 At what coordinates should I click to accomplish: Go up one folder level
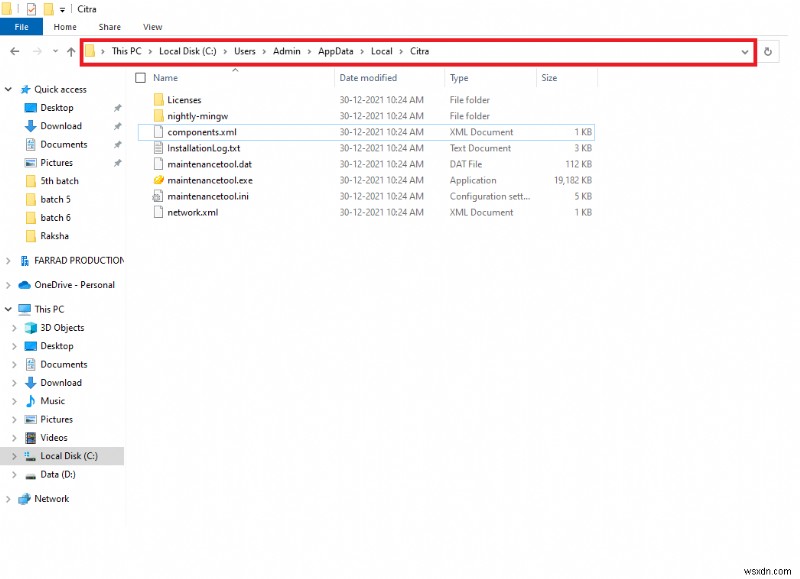click(71, 51)
